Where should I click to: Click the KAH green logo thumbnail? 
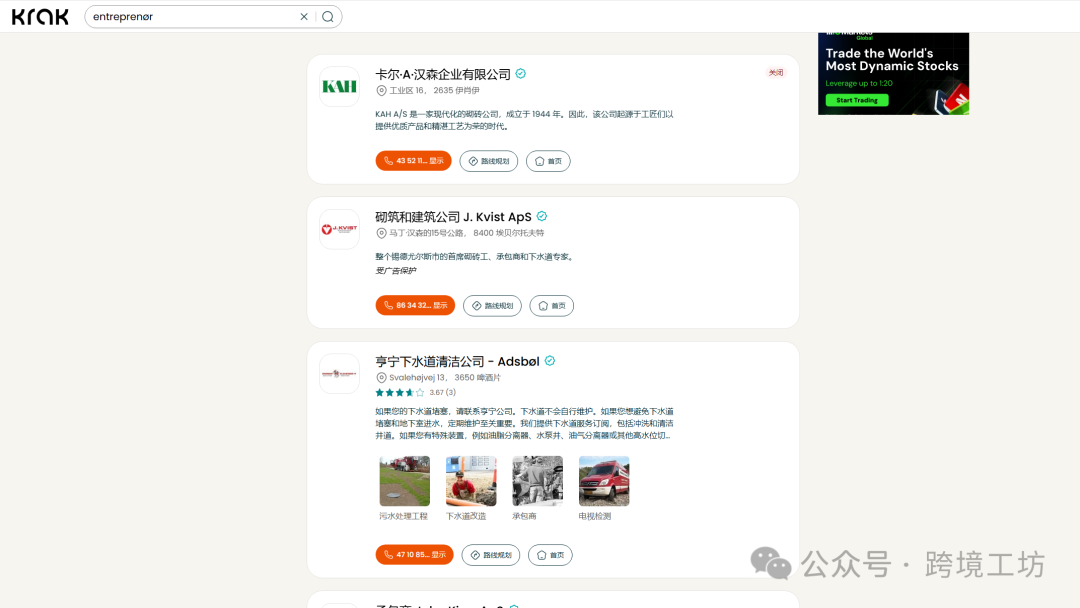tap(339, 86)
